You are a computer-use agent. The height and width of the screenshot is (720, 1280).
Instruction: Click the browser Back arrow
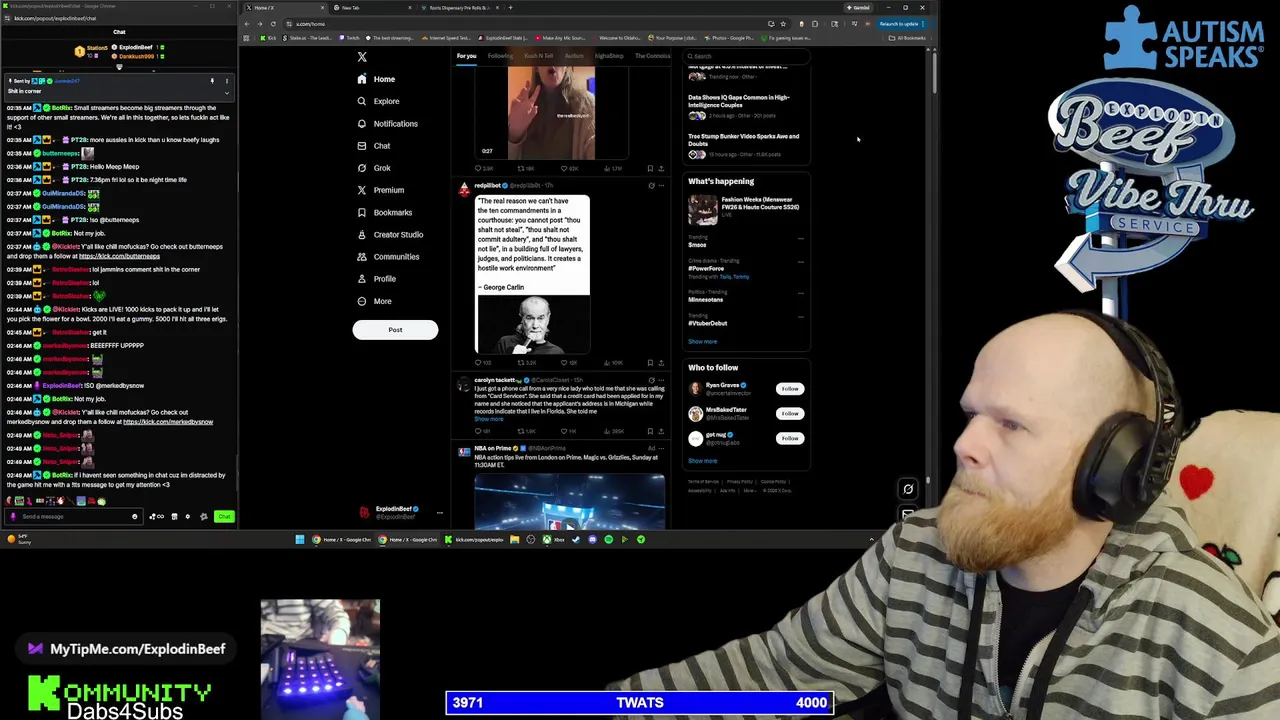click(248, 24)
